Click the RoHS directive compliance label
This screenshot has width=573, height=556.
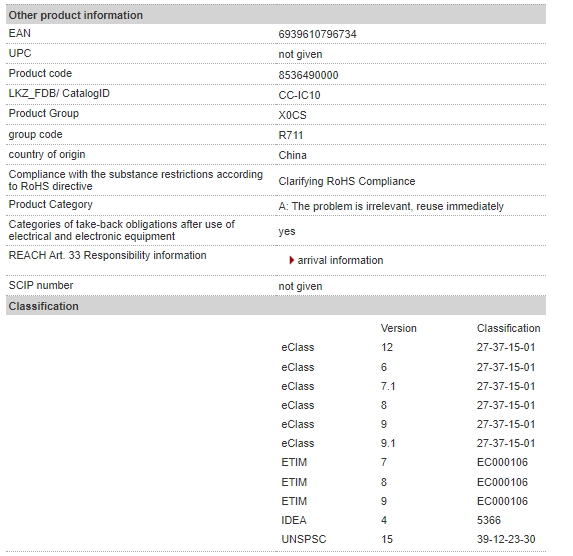click(x=136, y=180)
